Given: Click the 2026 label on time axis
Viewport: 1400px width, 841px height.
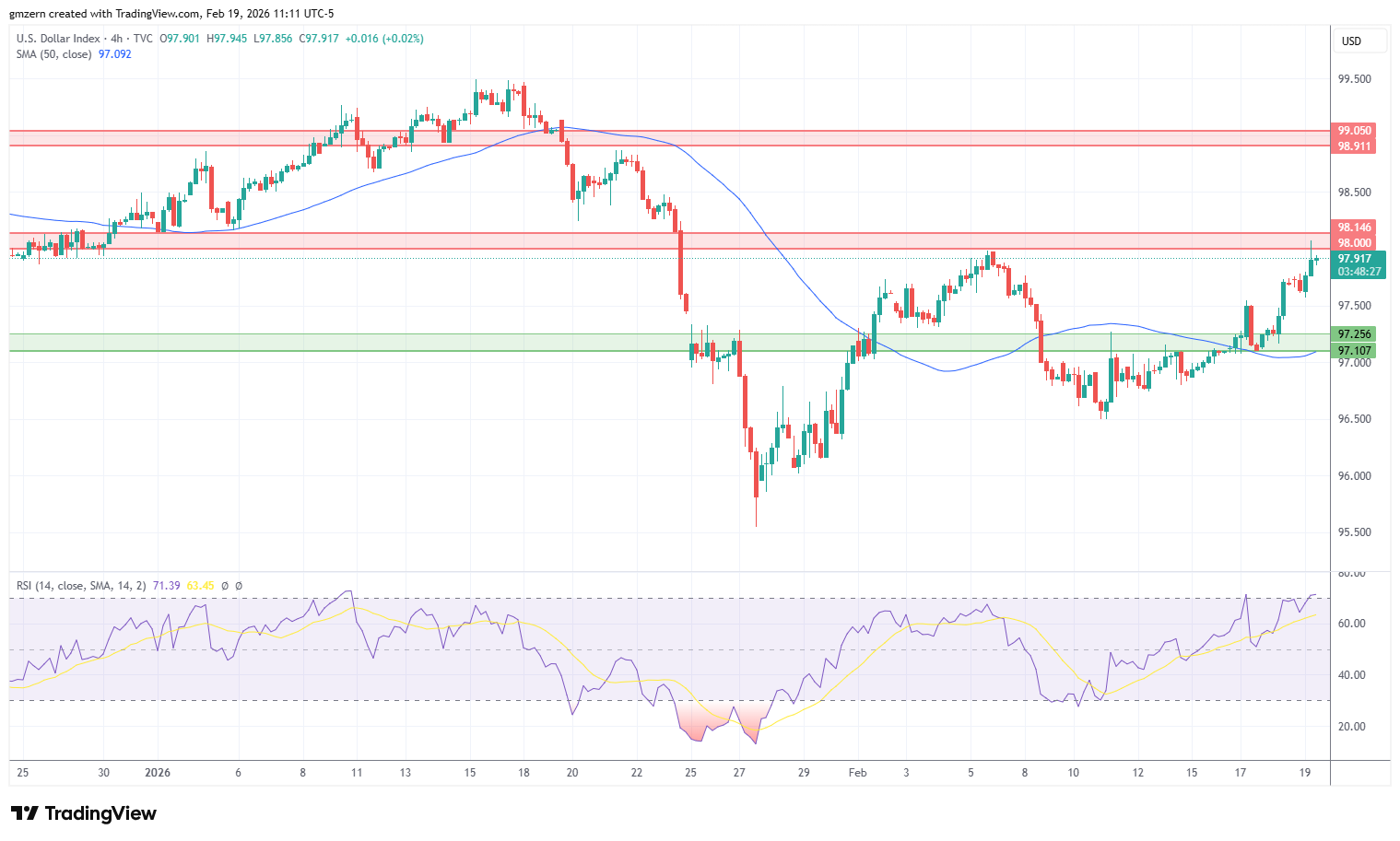Looking at the screenshot, I should point(158,773).
